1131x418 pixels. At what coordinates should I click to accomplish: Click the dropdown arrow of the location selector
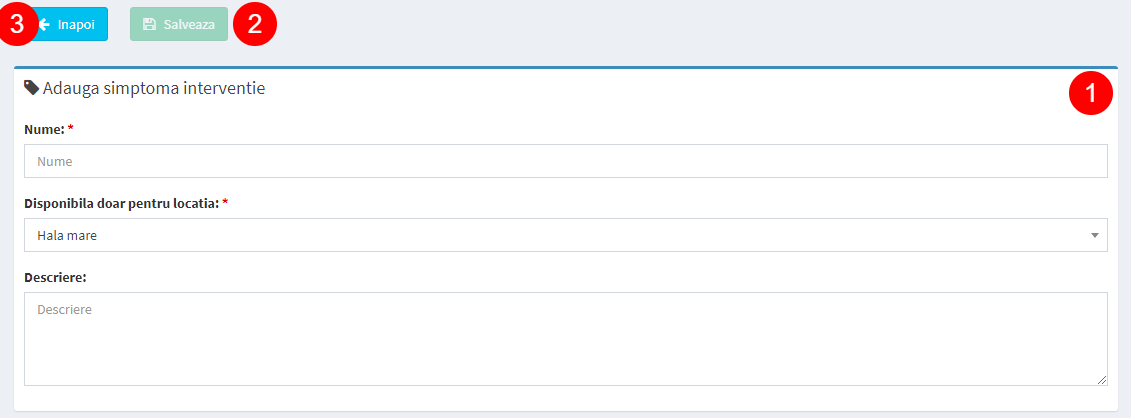(1094, 235)
